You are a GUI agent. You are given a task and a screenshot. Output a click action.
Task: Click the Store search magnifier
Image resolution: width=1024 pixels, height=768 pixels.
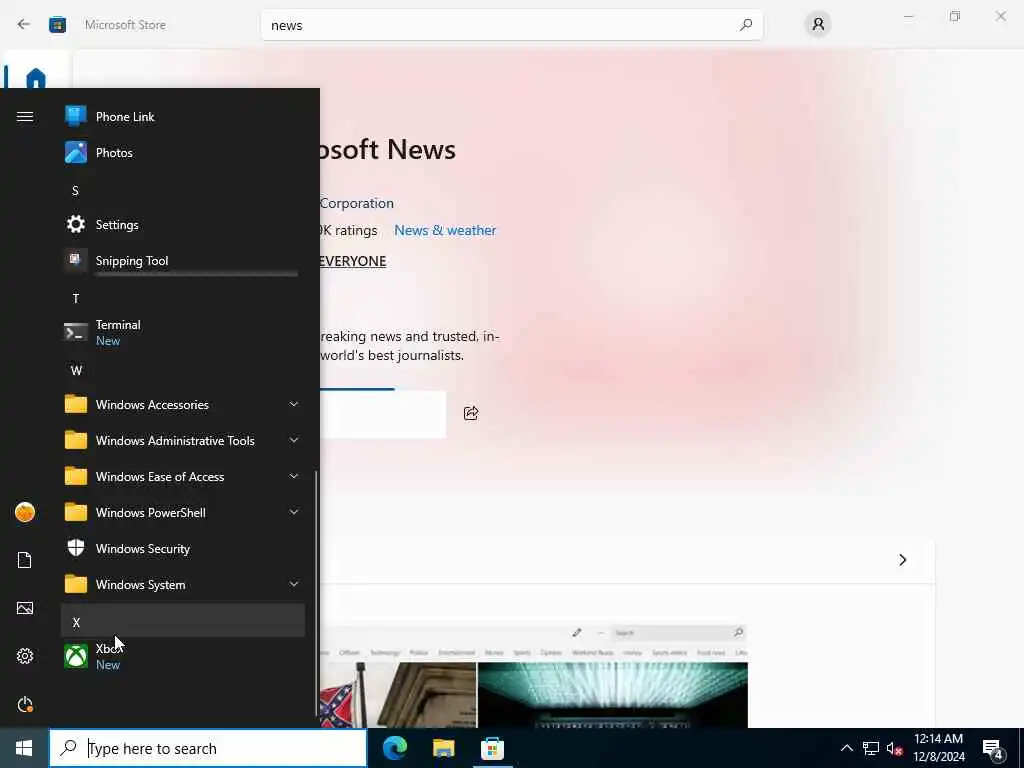click(746, 25)
